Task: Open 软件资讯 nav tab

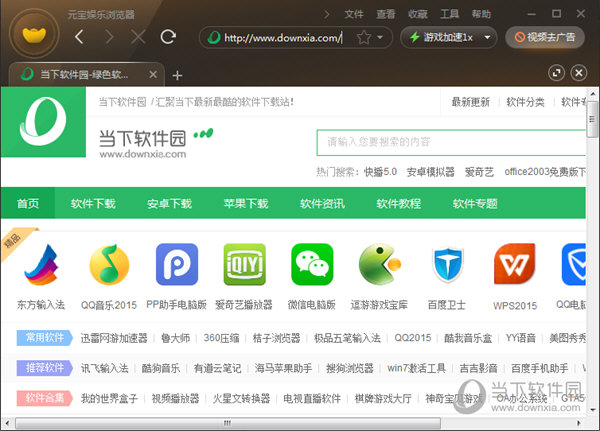Action: click(x=322, y=203)
